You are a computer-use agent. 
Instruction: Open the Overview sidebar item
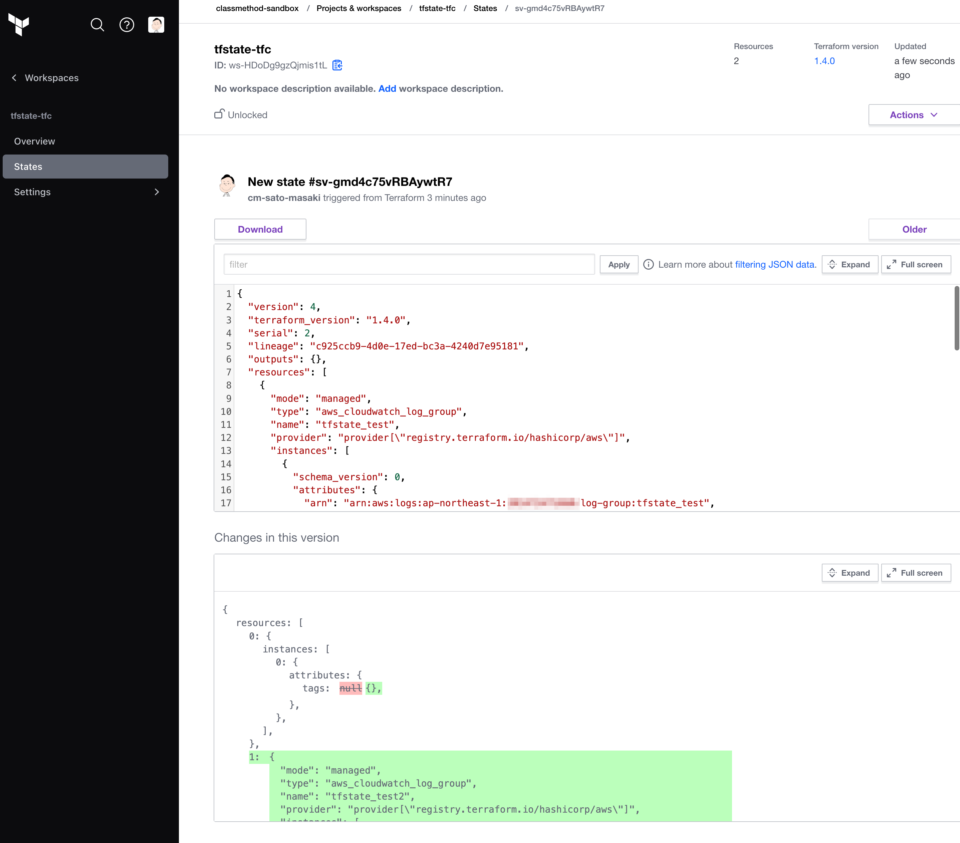click(x=85, y=141)
